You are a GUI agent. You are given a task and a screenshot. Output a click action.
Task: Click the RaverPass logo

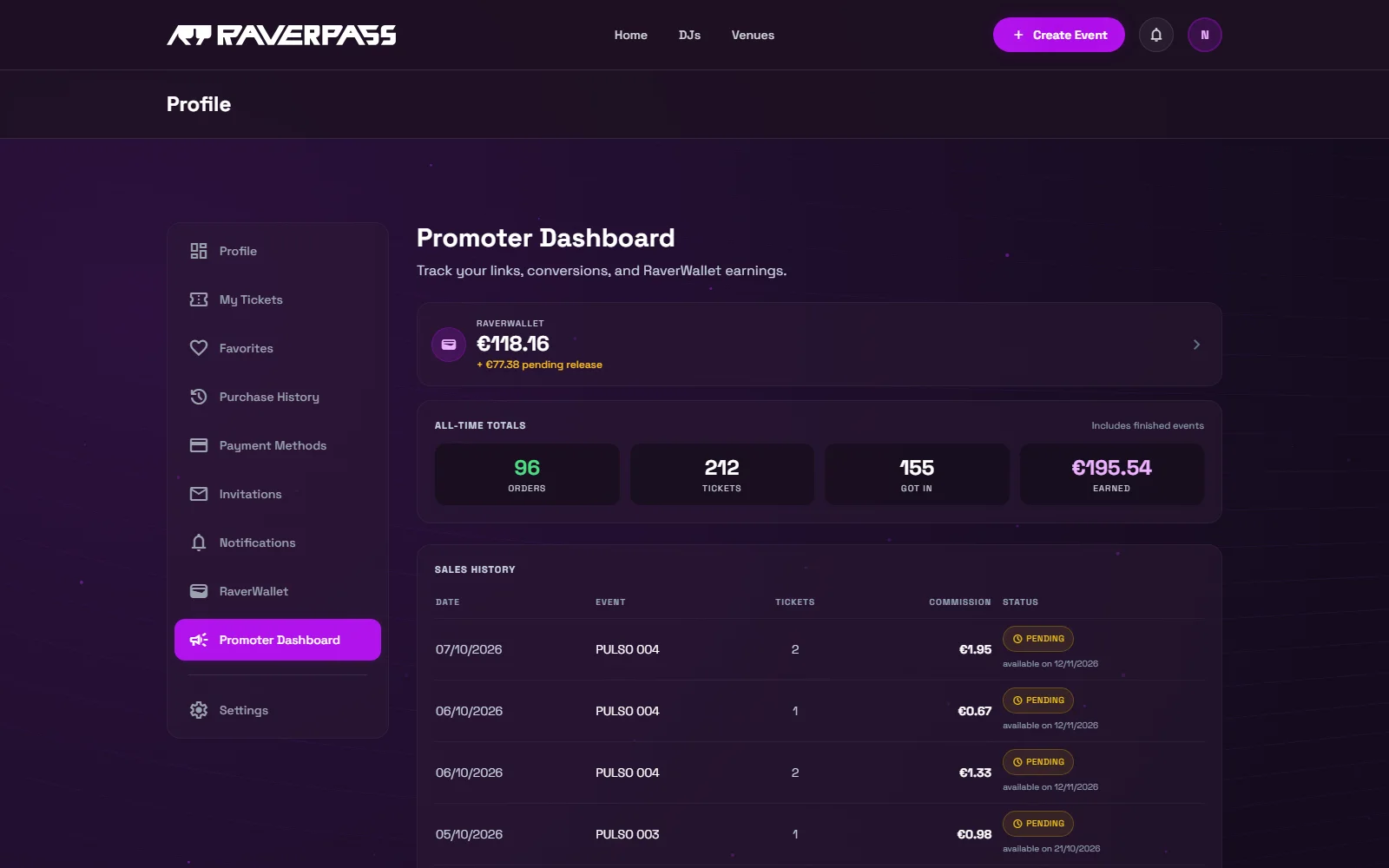pyautogui.click(x=281, y=35)
